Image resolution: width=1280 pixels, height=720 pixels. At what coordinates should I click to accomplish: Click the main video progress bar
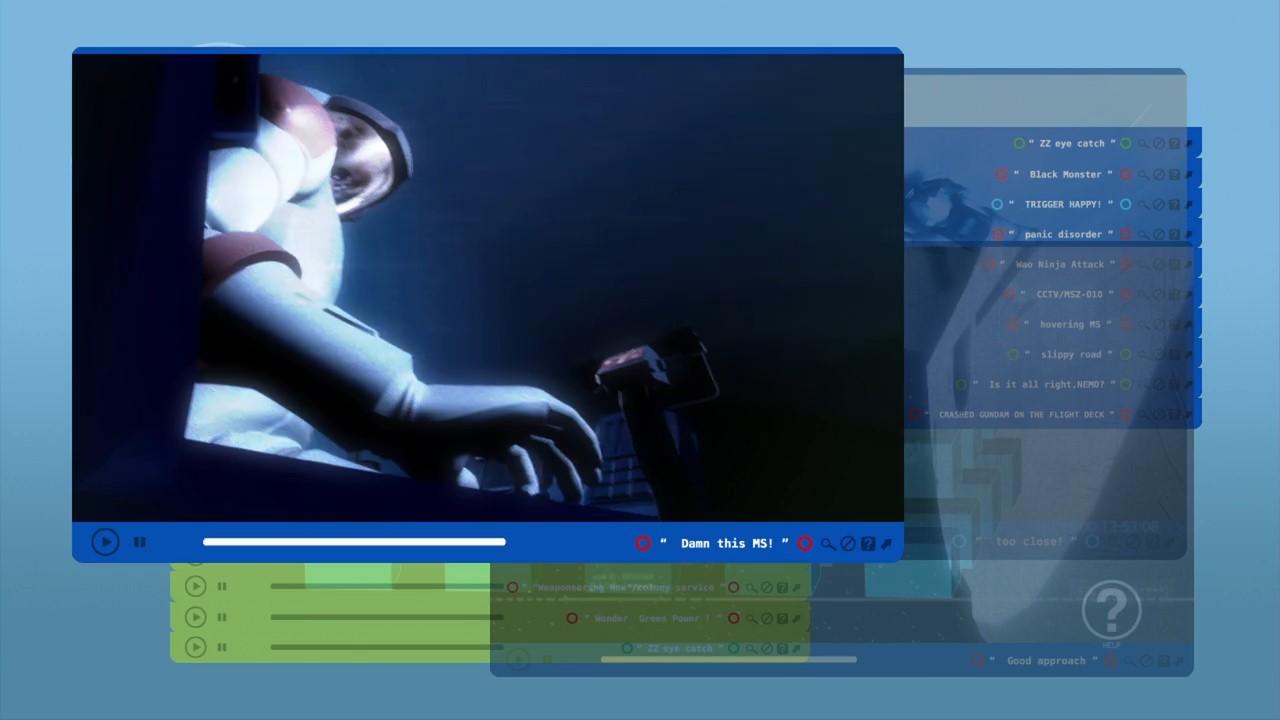click(x=354, y=542)
